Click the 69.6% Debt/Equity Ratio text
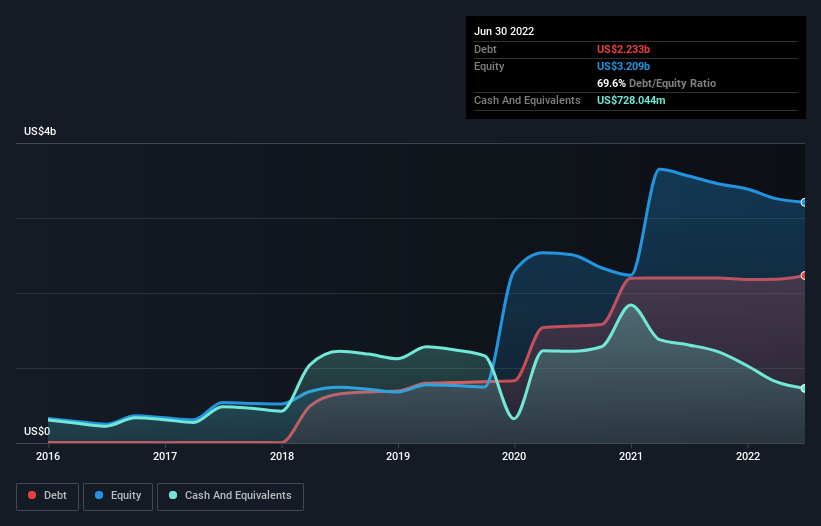 (x=657, y=83)
